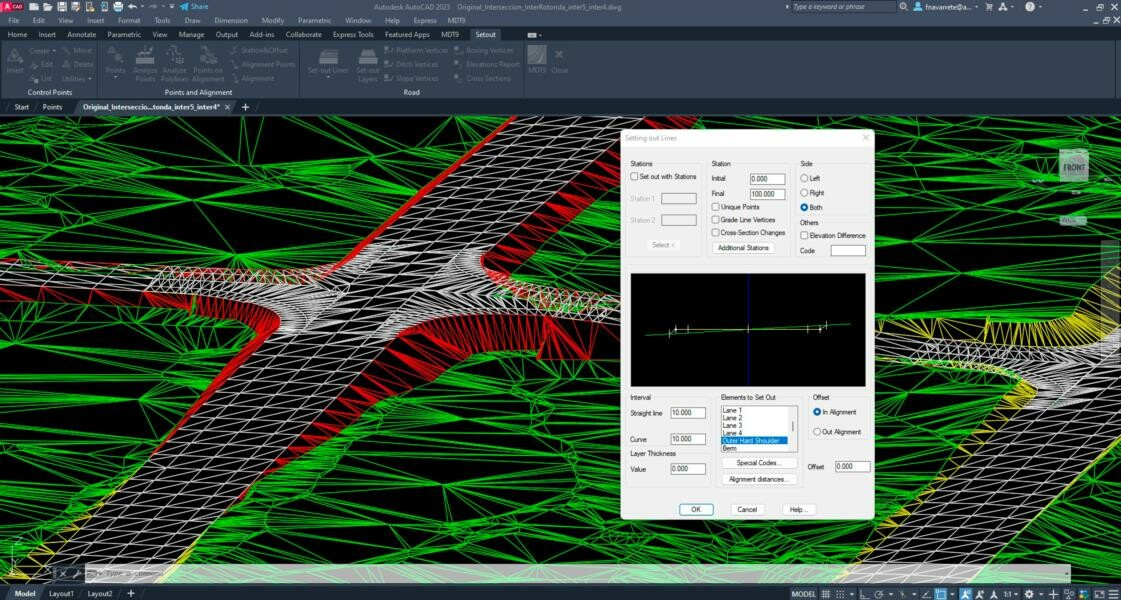Viewport: 1121px width, 600px height.
Task: Expand the Points dropdown in ribbon
Action: pos(115,78)
